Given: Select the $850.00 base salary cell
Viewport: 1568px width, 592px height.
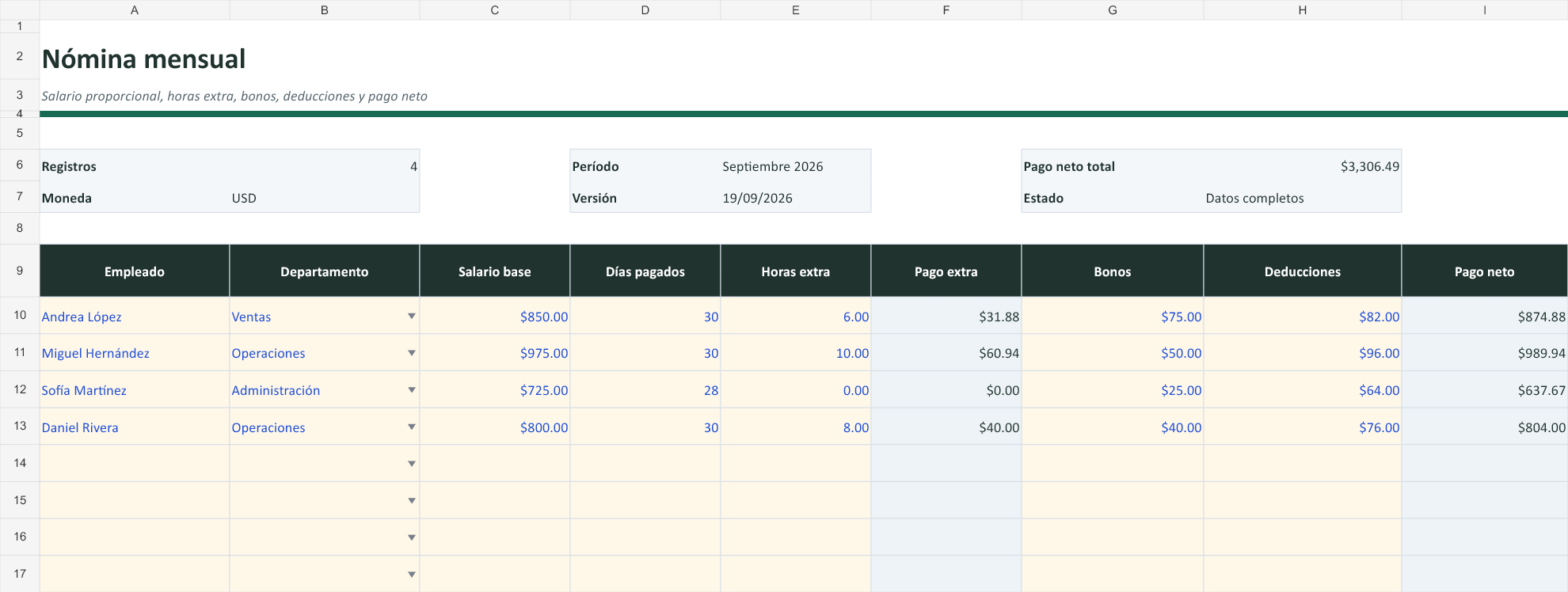Looking at the screenshot, I should coord(495,316).
